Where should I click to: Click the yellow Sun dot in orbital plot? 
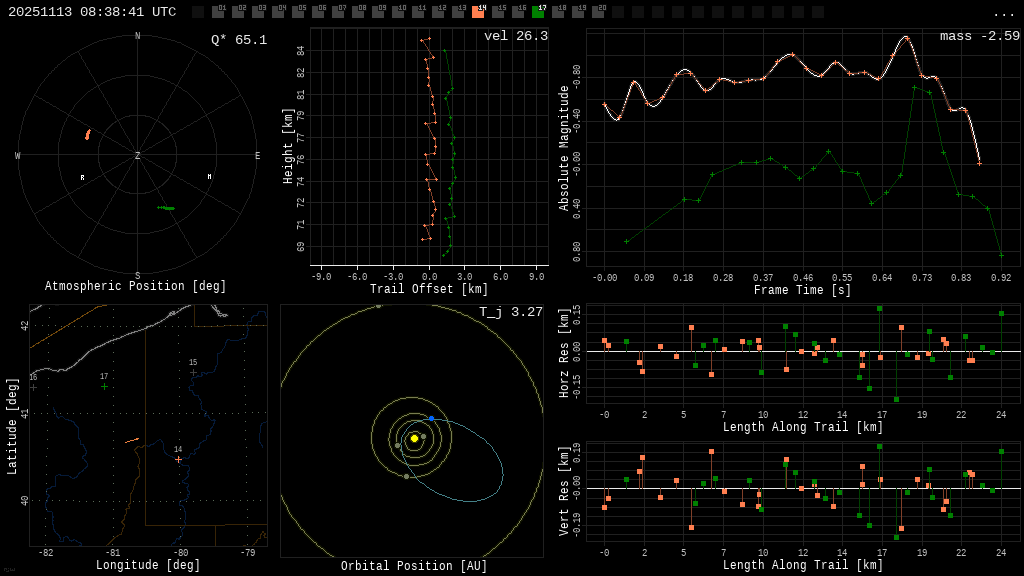[414, 438]
